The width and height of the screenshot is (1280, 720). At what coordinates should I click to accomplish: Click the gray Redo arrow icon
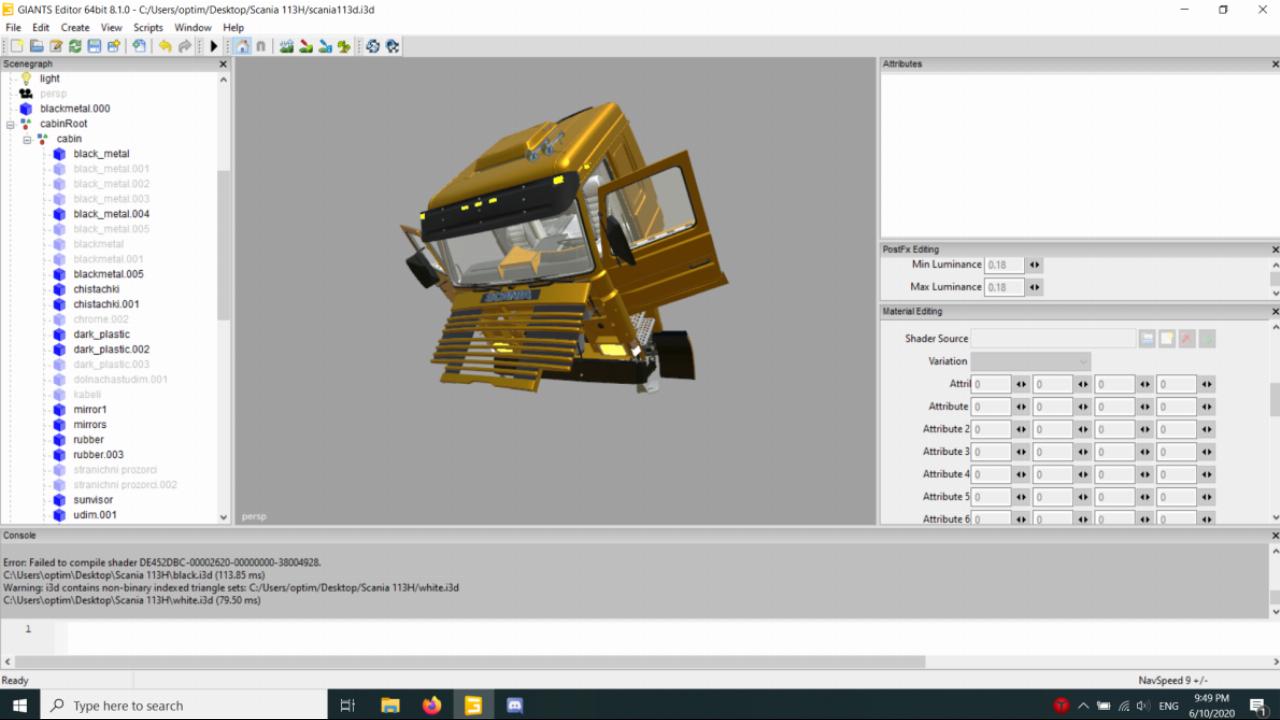185,46
